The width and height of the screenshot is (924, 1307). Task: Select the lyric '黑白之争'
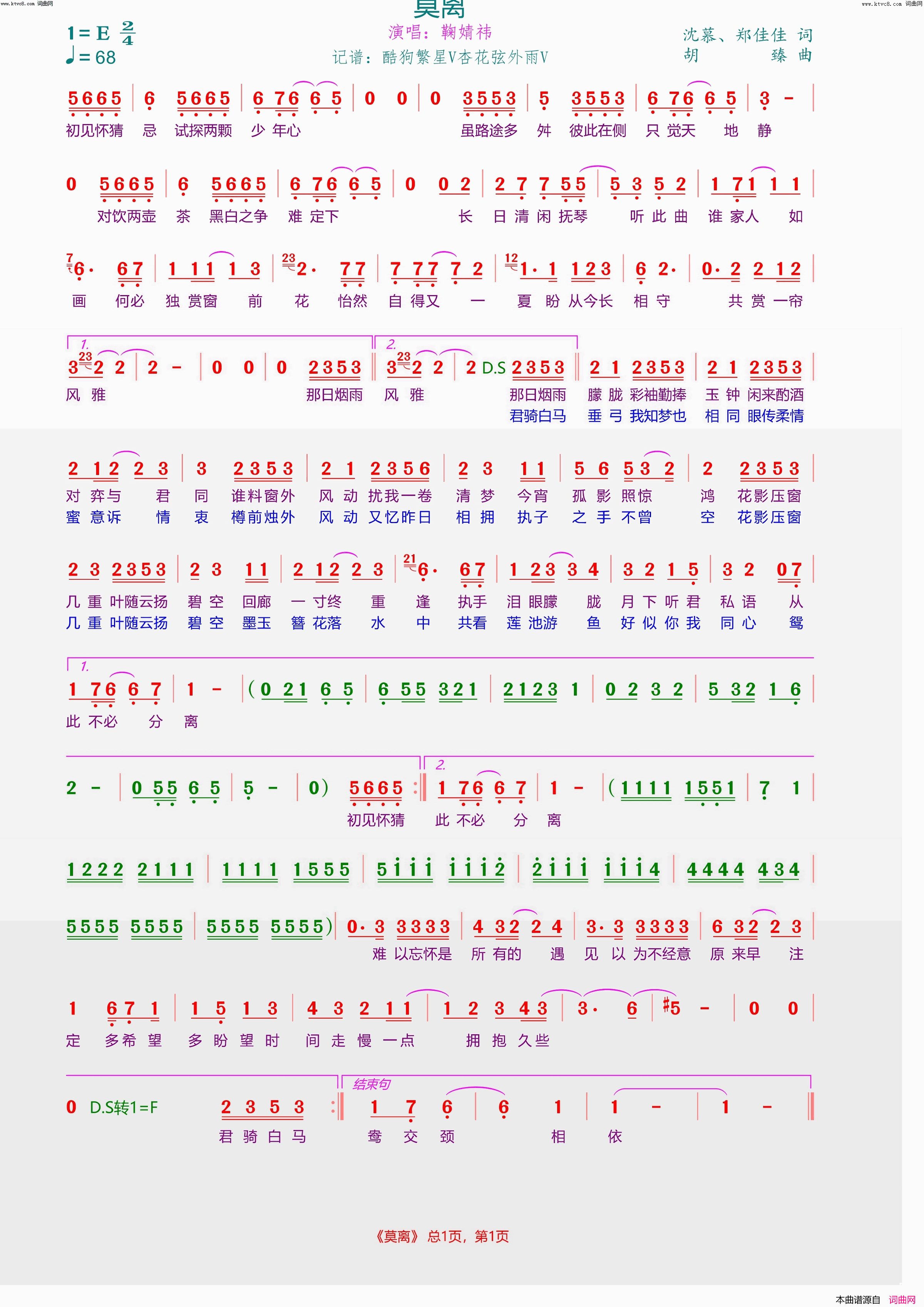pos(238,216)
